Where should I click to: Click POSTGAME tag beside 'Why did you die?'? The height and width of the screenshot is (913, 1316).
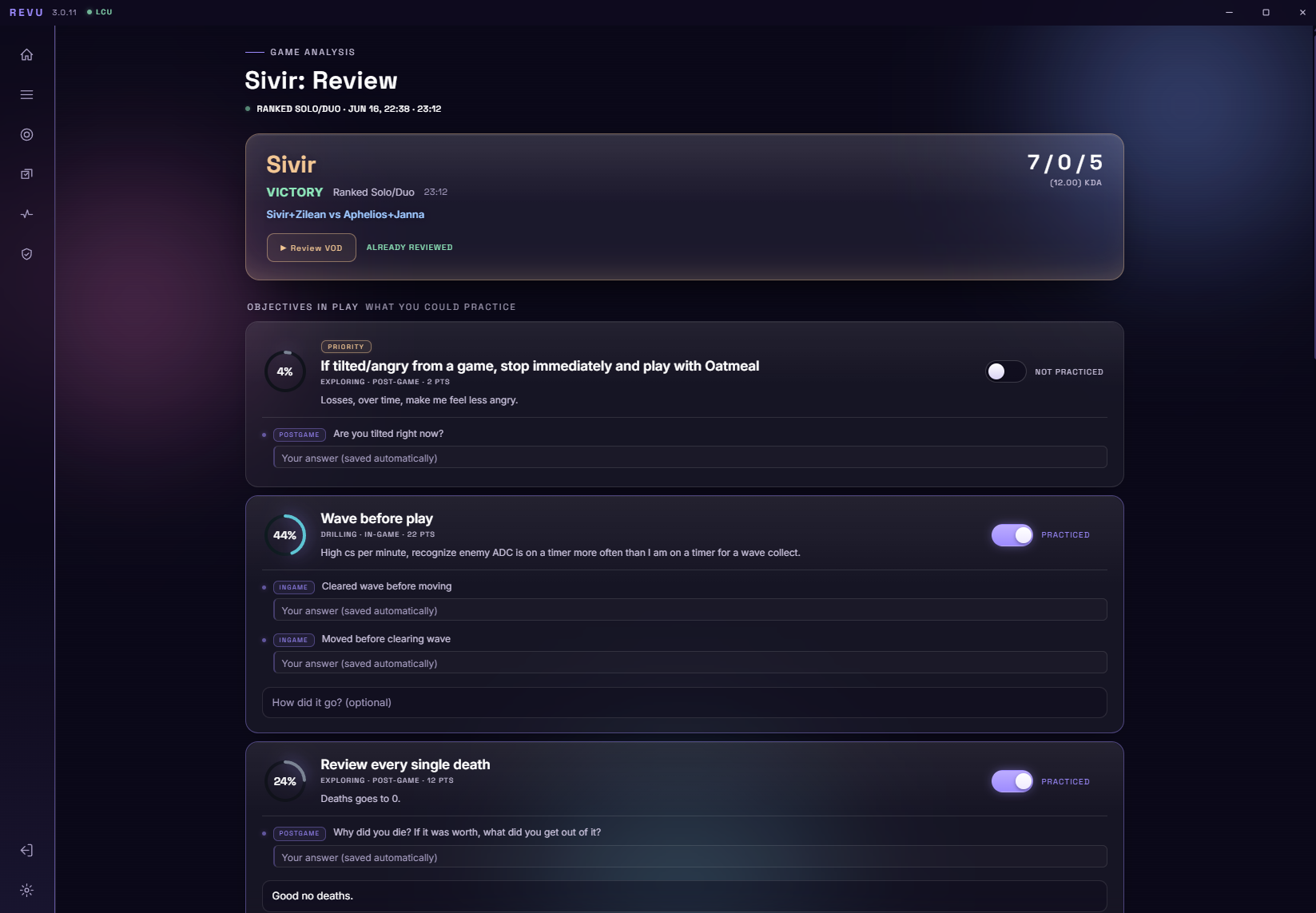pos(299,833)
